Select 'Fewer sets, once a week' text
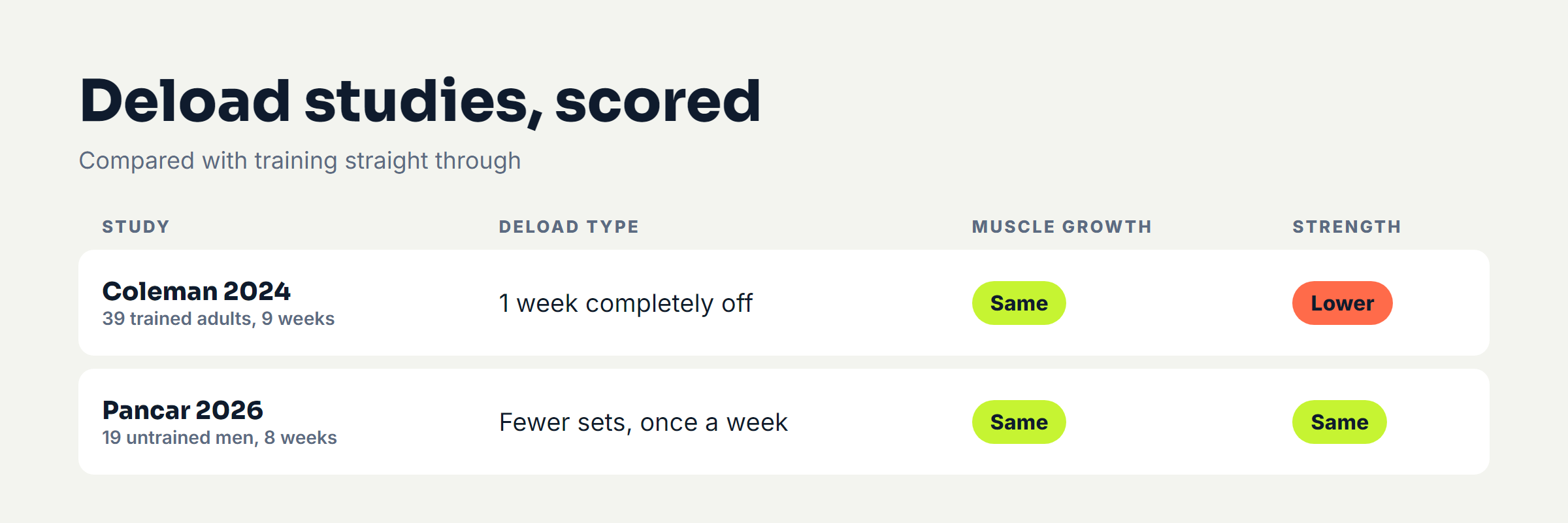The image size is (1568, 523). tap(643, 422)
